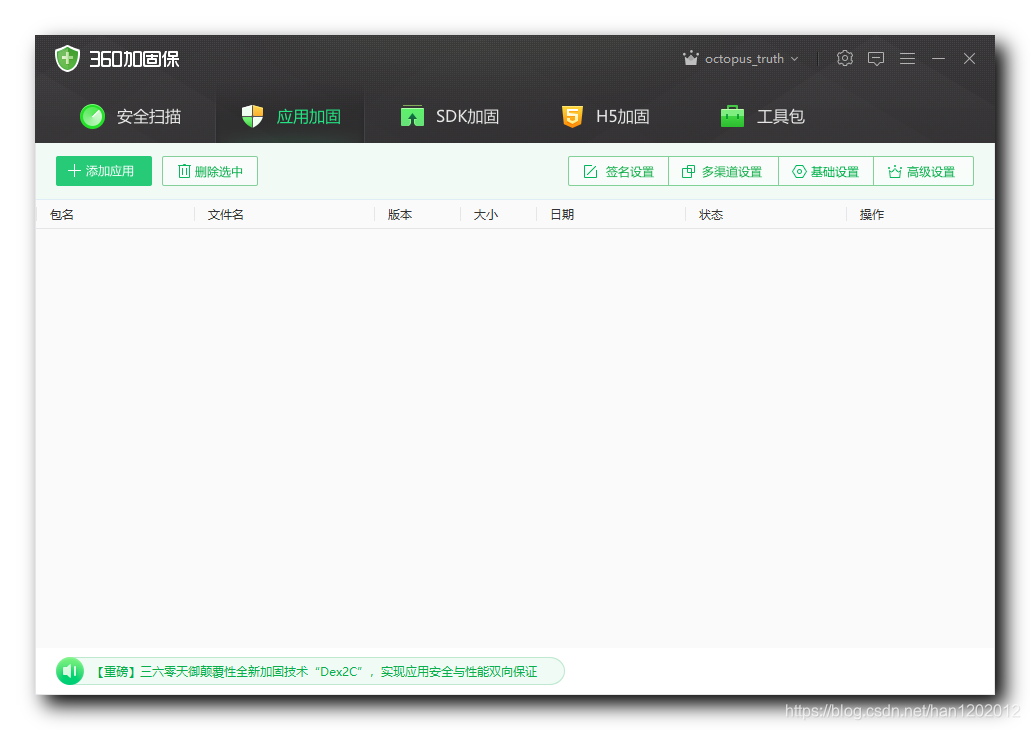Close the 360加固保 window
The height and width of the screenshot is (730, 1030).
(969, 58)
